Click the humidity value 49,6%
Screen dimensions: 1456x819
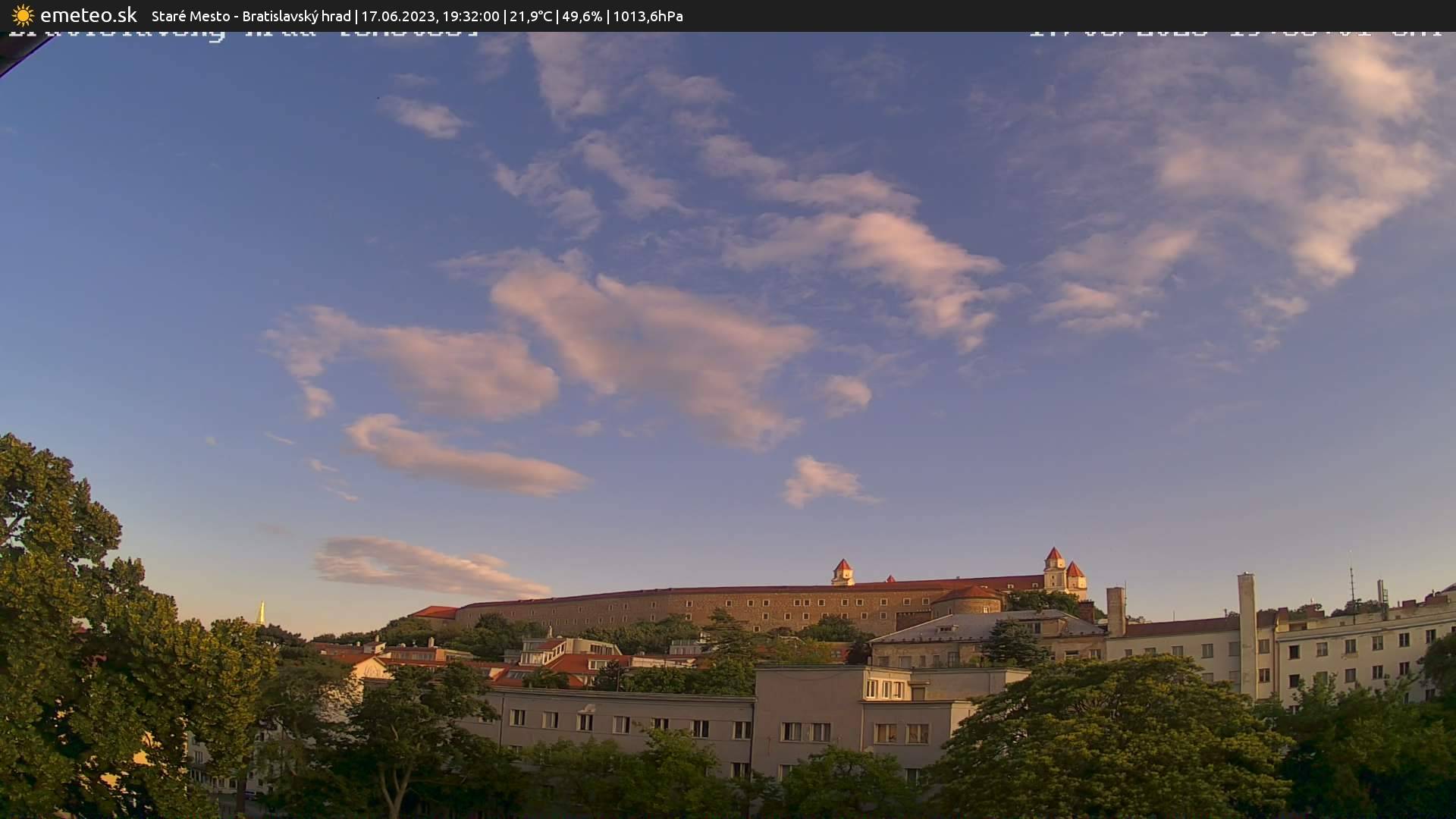tap(584, 16)
